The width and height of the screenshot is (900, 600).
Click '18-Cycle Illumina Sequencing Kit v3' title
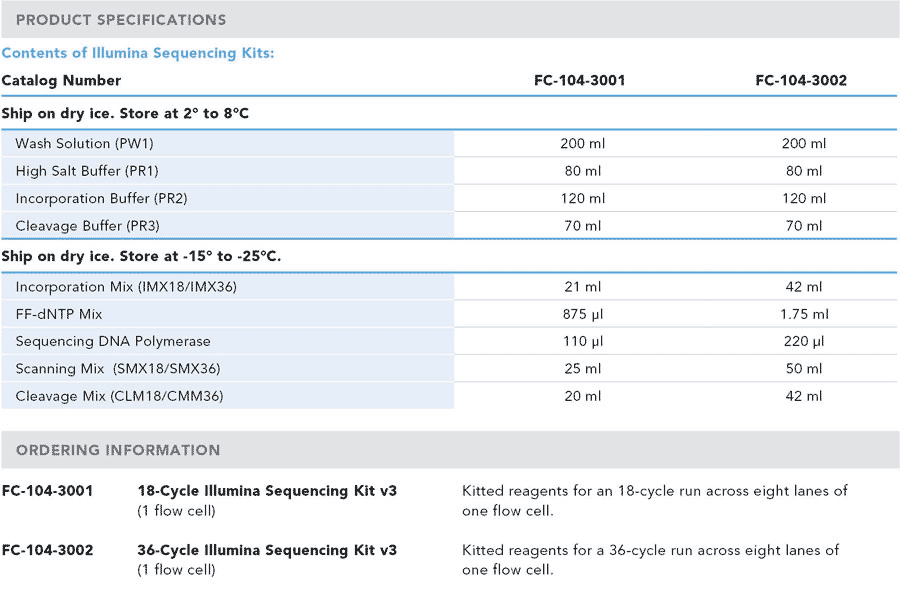point(267,491)
